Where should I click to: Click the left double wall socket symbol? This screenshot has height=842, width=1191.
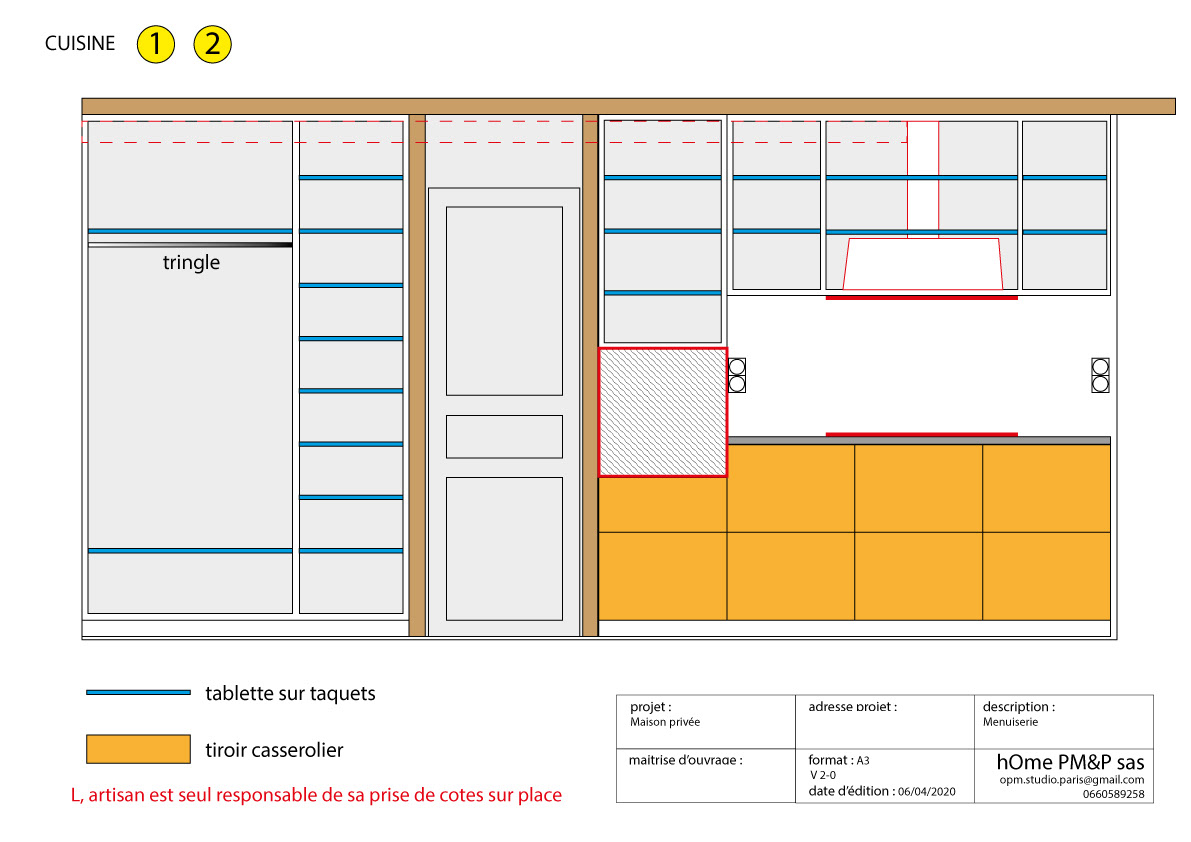(737, 376)
